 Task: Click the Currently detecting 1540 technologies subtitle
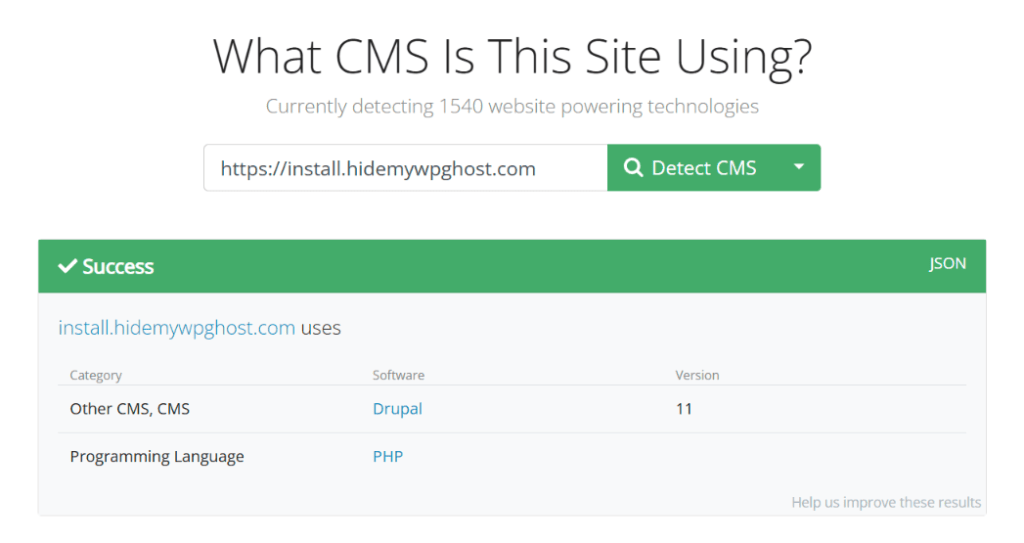[x=512, y=106]
